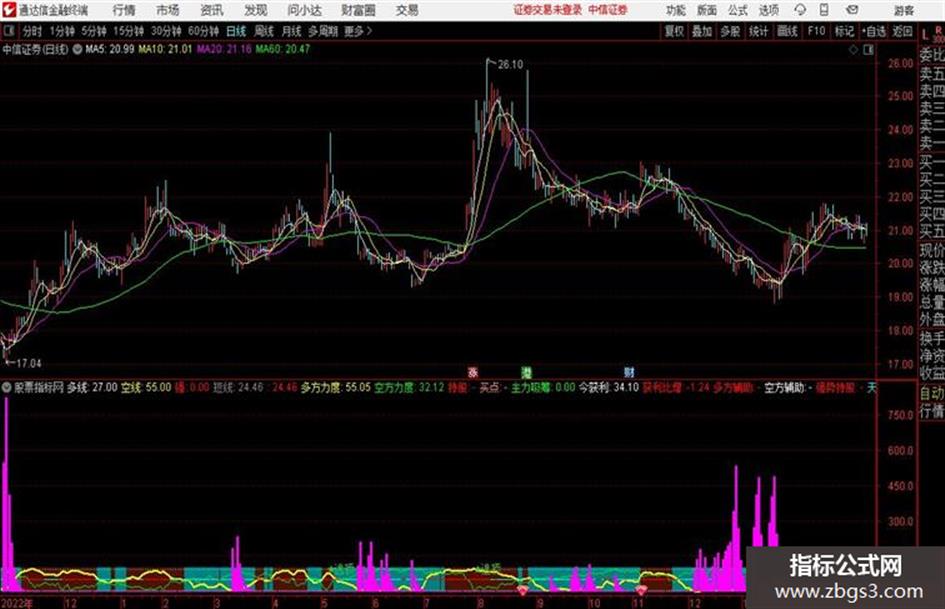Open the 多周期 multi-period view
The height and width of the screenshot is (609, 945).
(x=323, y=31)
